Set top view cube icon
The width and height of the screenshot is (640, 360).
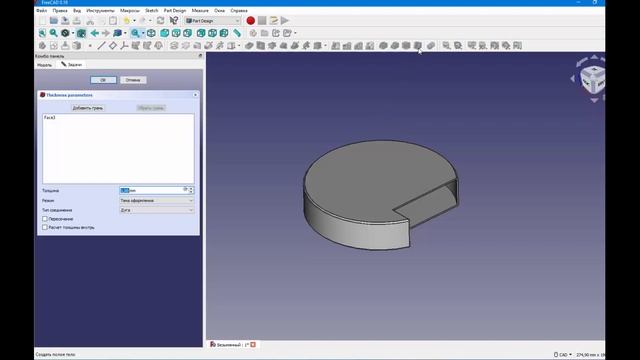(x=176, y=33)
